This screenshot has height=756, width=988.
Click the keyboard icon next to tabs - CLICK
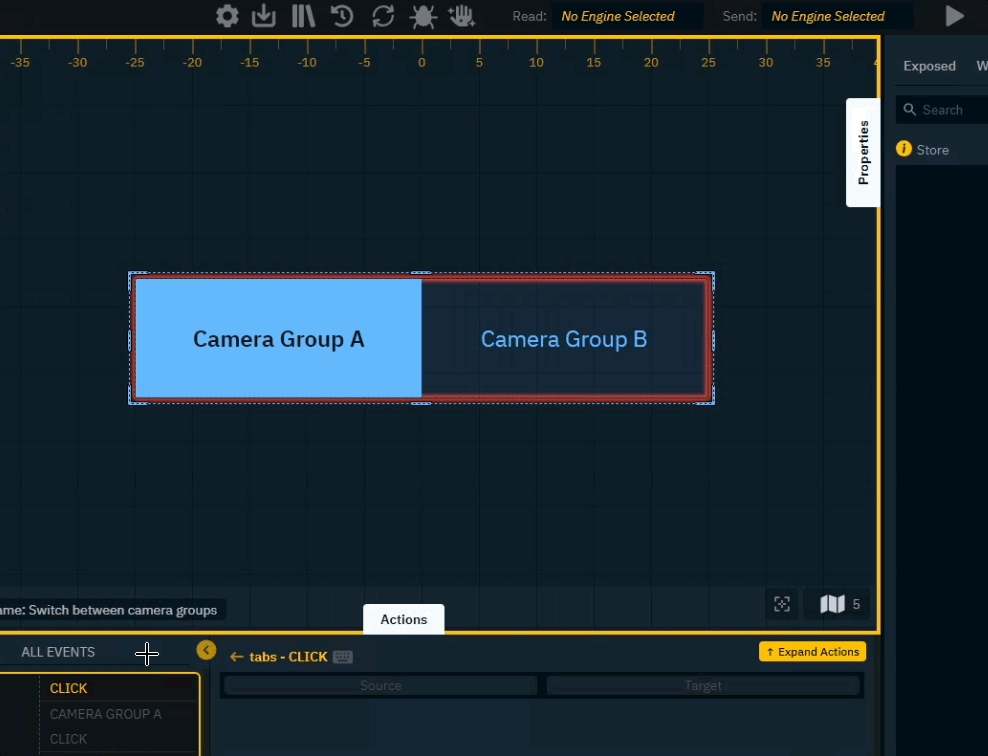342,657
